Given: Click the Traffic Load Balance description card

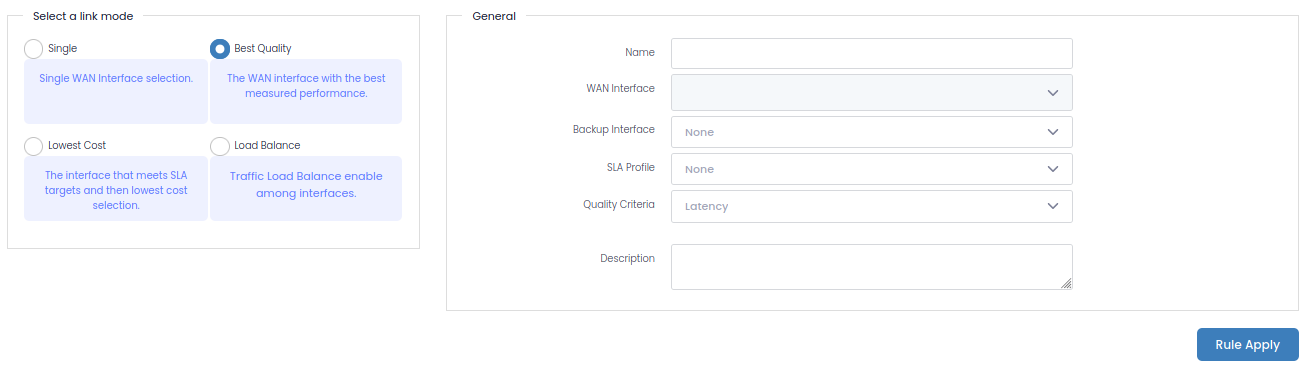Looking at the screenshot, I should pyautogui.click(x=306, y=188).
